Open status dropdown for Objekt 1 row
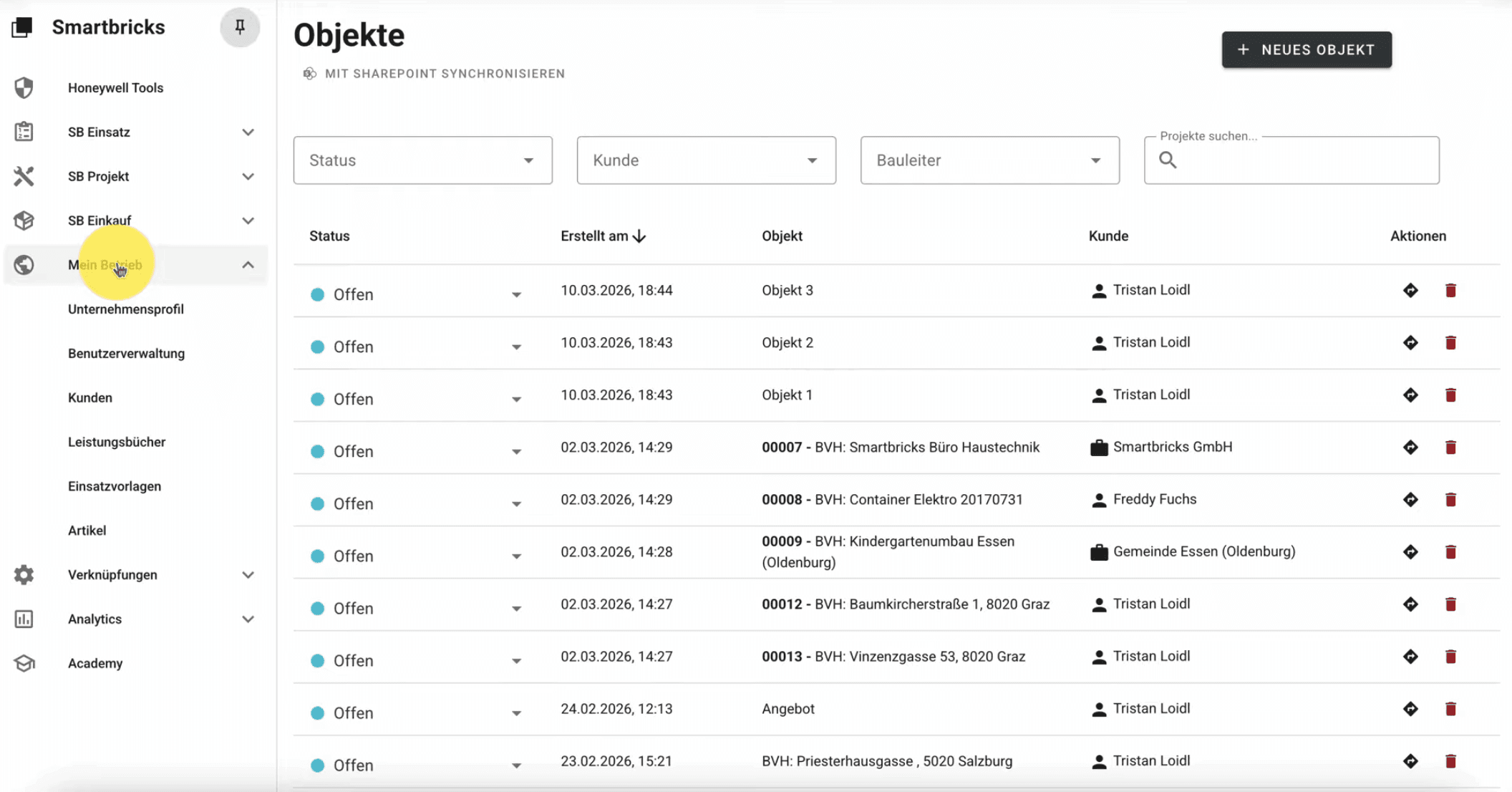 [516, 399]
